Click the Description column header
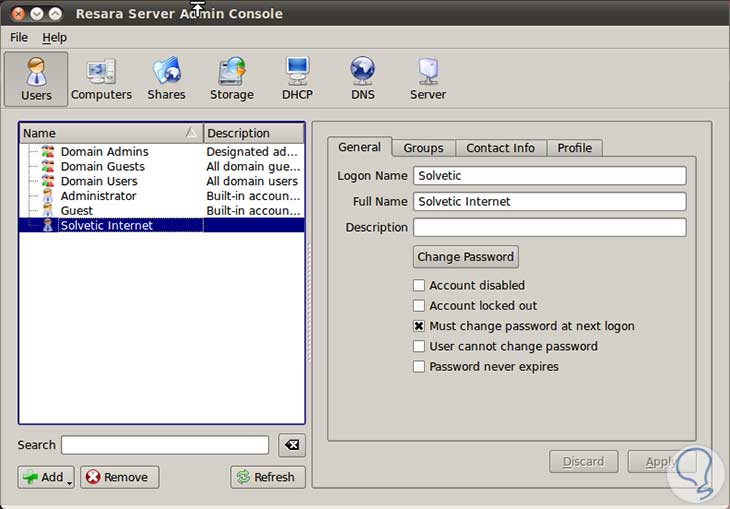Image resolution: width=730 pixels, height=509 pixels. tap(253, 133)
